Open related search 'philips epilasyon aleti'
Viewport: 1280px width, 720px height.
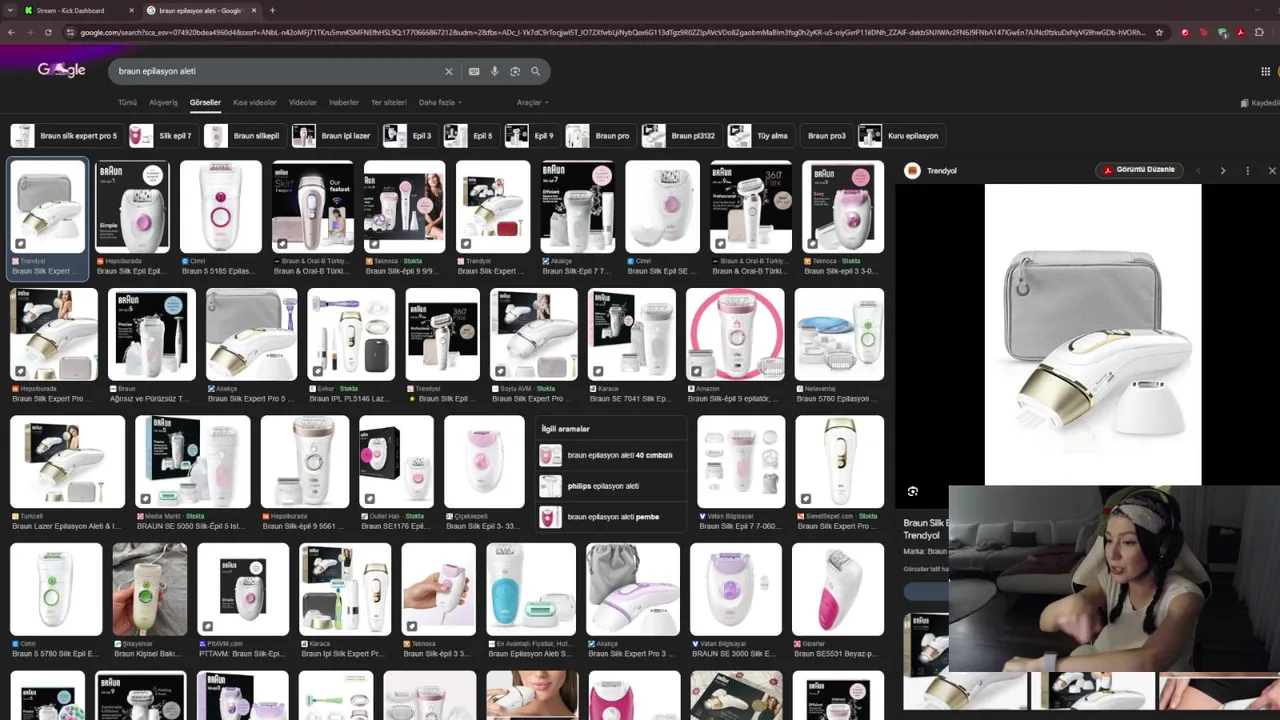610,486
